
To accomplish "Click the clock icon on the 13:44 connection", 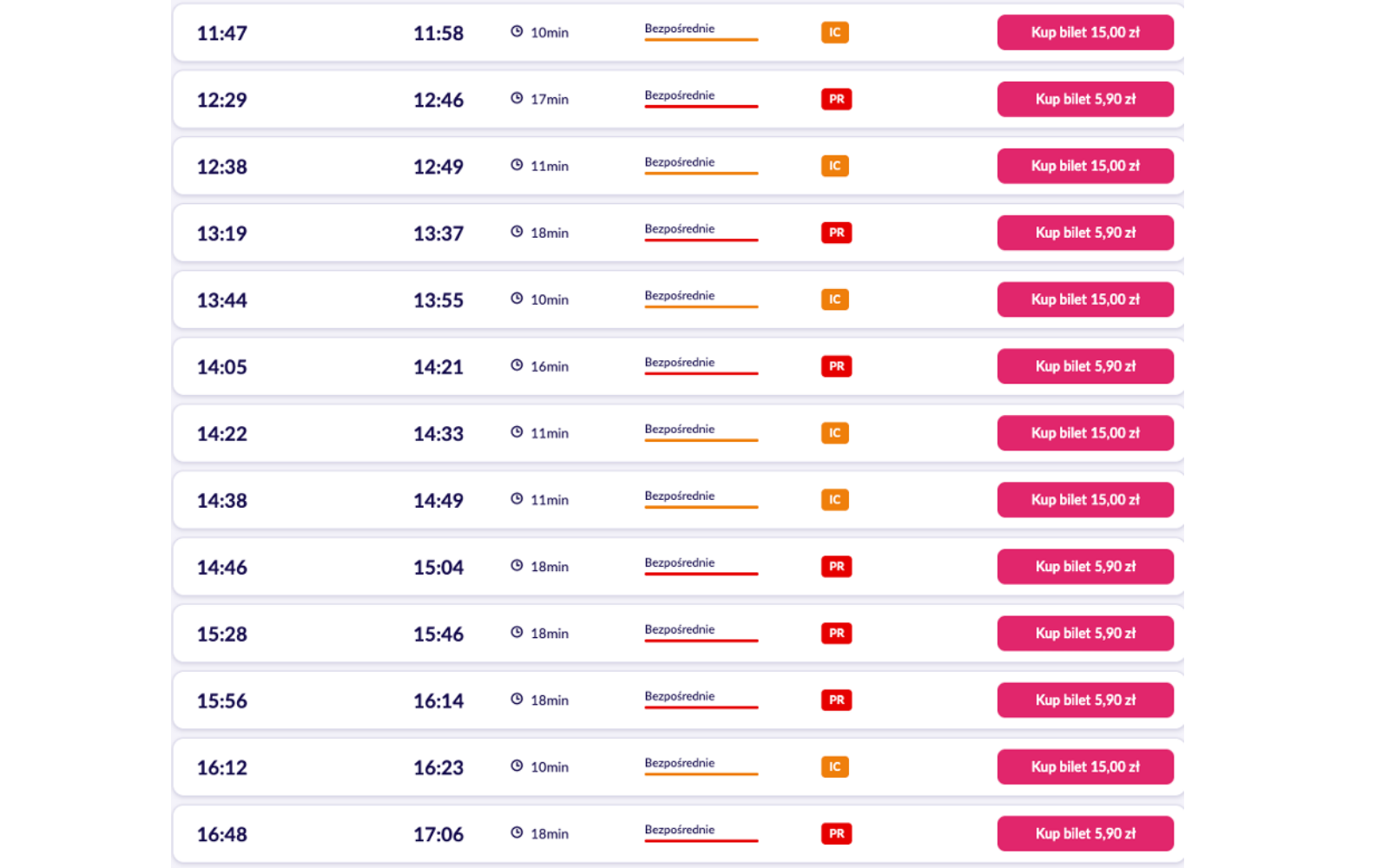I will (x=517, y=299).
